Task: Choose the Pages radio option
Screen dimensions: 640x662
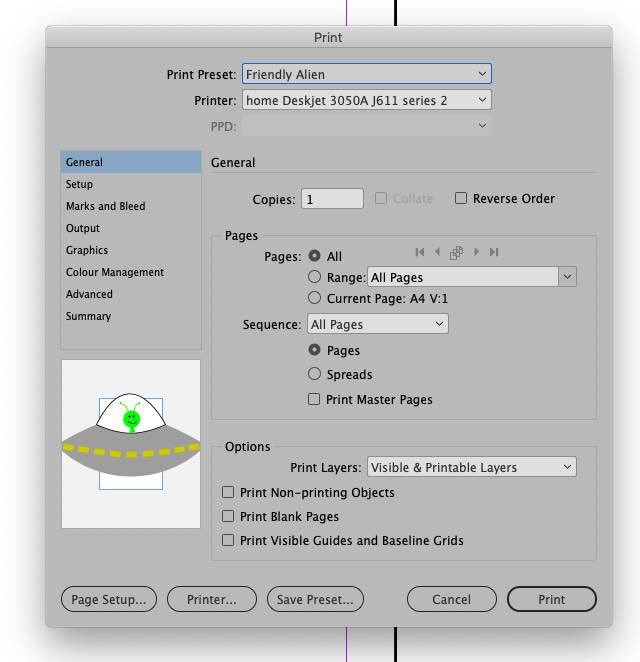Action: [x=314, y=350]
